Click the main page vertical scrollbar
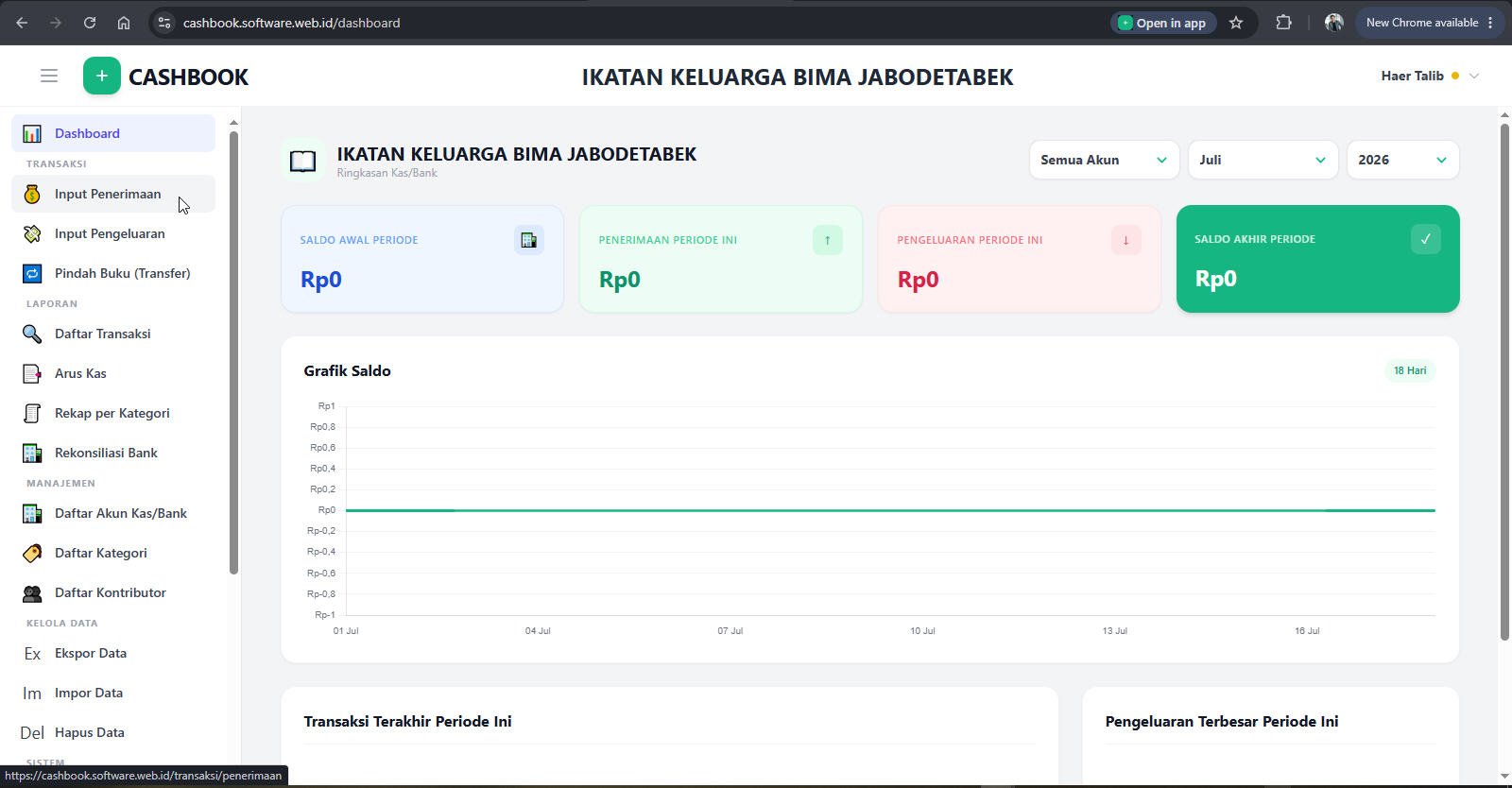Viewport: 1512px width, 788px height. [1504, 381]
